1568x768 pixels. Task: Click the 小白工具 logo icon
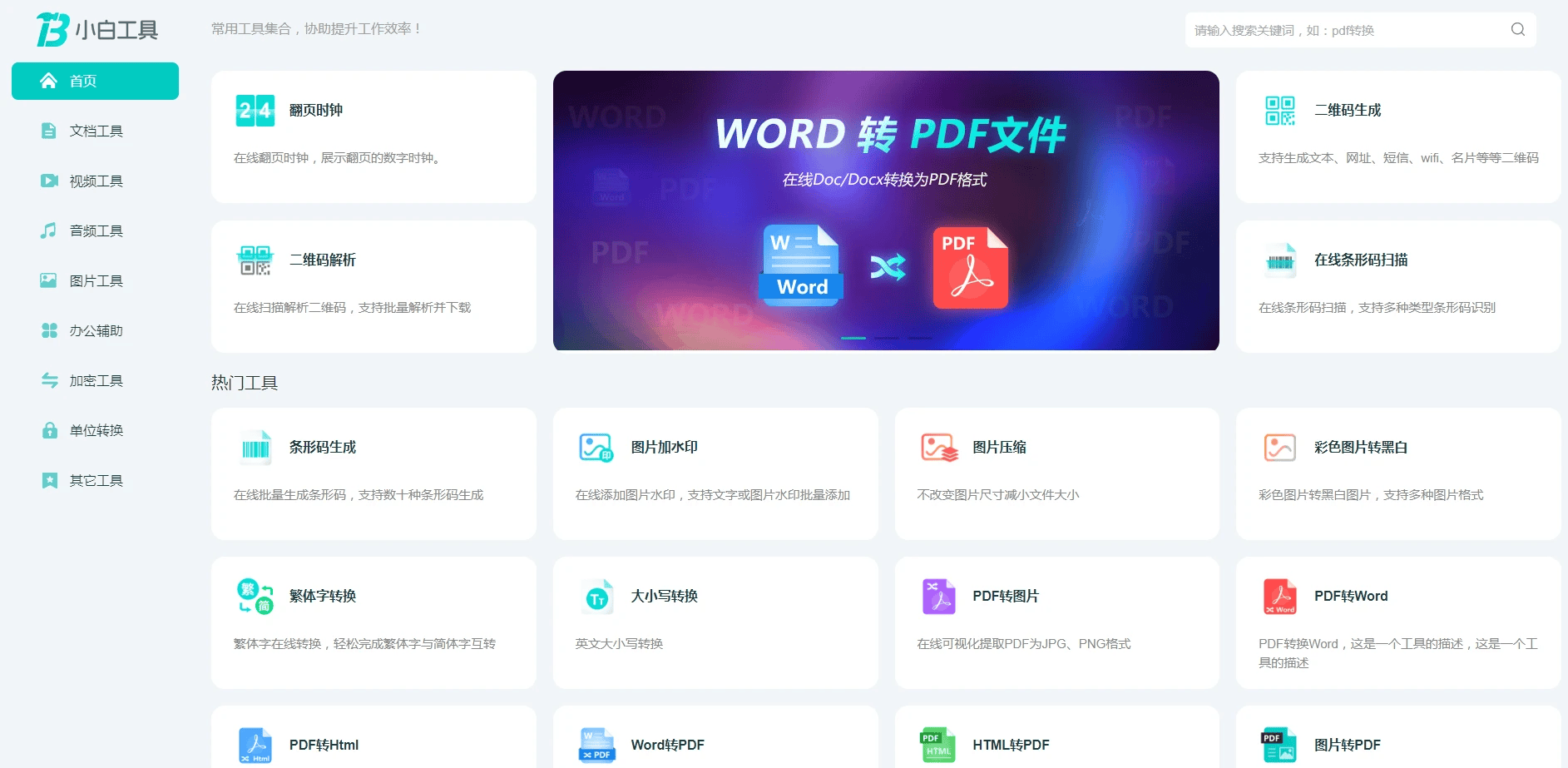[x=52, y=30]
